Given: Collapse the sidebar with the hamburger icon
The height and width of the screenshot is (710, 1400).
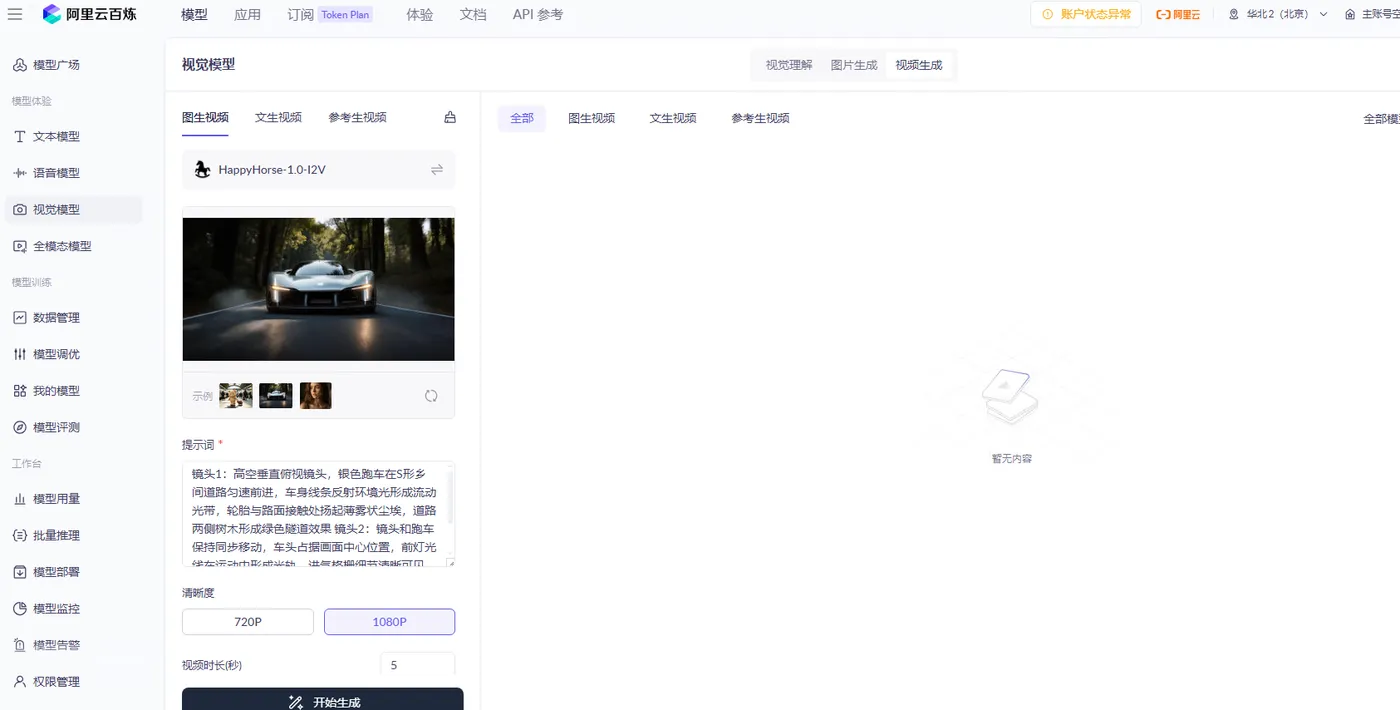Looking at the screenshot, I should coord(15,14).
